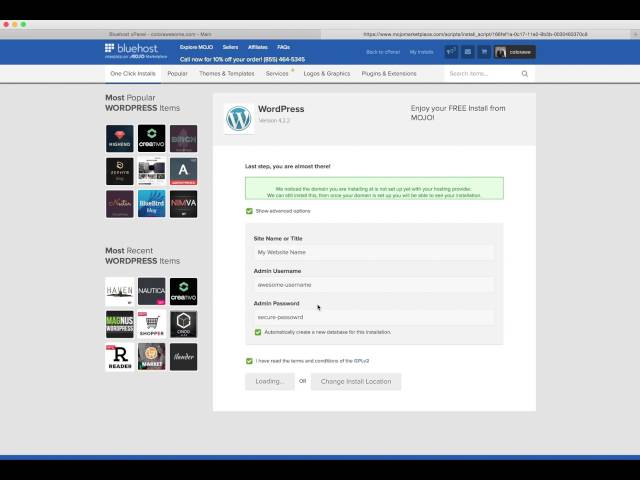Image resolution: width=640 pixels, height=480 pixels.
Task: Select the mojomarketplace.com browser tab
Action: coord(476,34)
